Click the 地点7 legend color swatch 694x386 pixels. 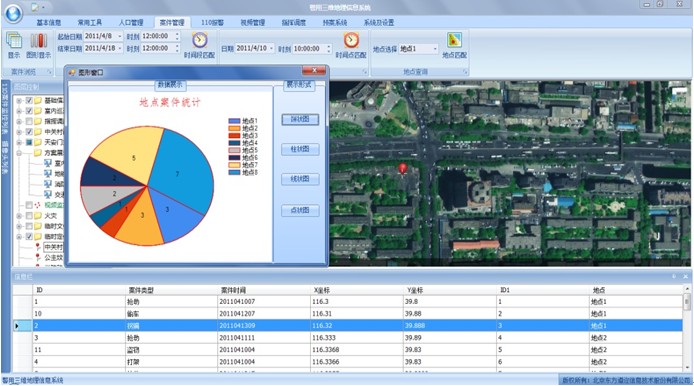[x=234, y=165]
